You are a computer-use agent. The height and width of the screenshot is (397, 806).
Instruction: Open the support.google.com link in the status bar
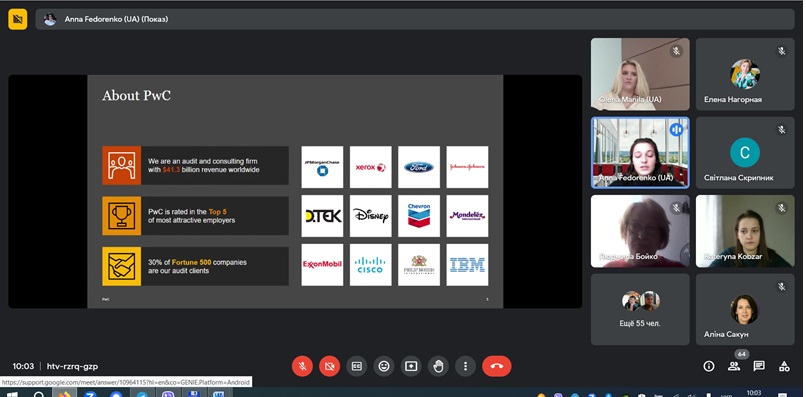126,382
